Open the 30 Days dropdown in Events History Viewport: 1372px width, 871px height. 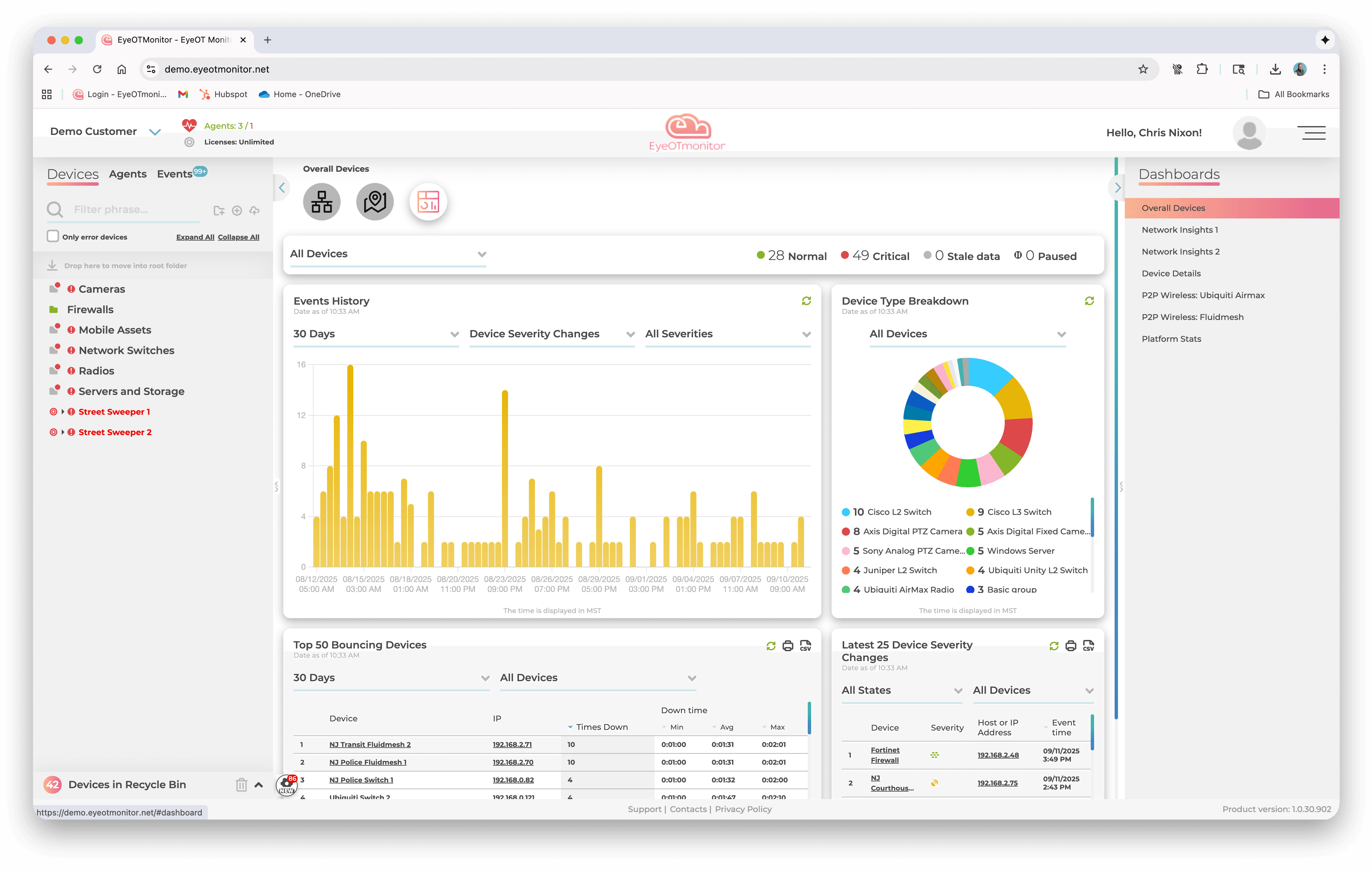pos(375,334)
